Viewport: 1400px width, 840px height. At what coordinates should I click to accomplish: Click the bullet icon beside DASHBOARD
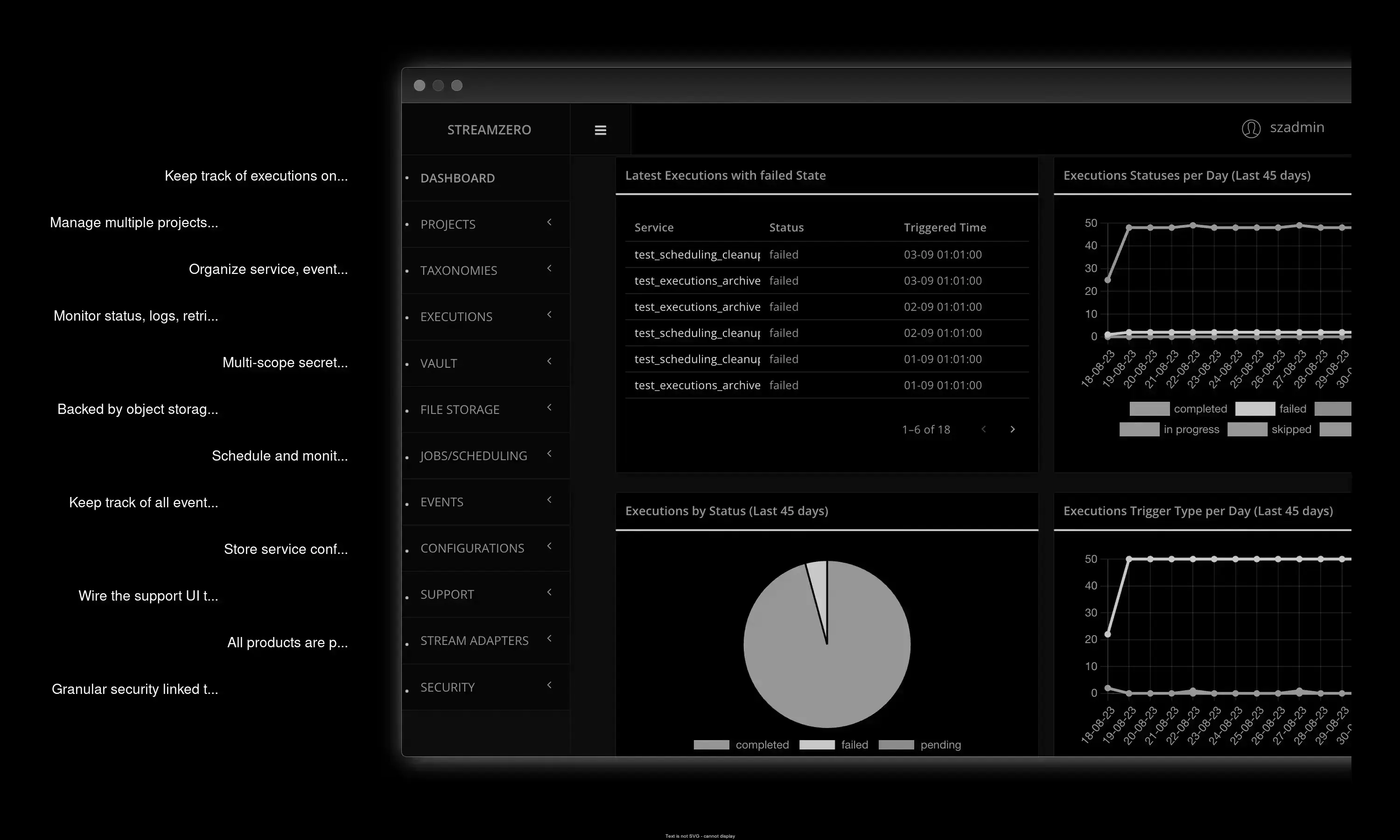coord(407,178)
